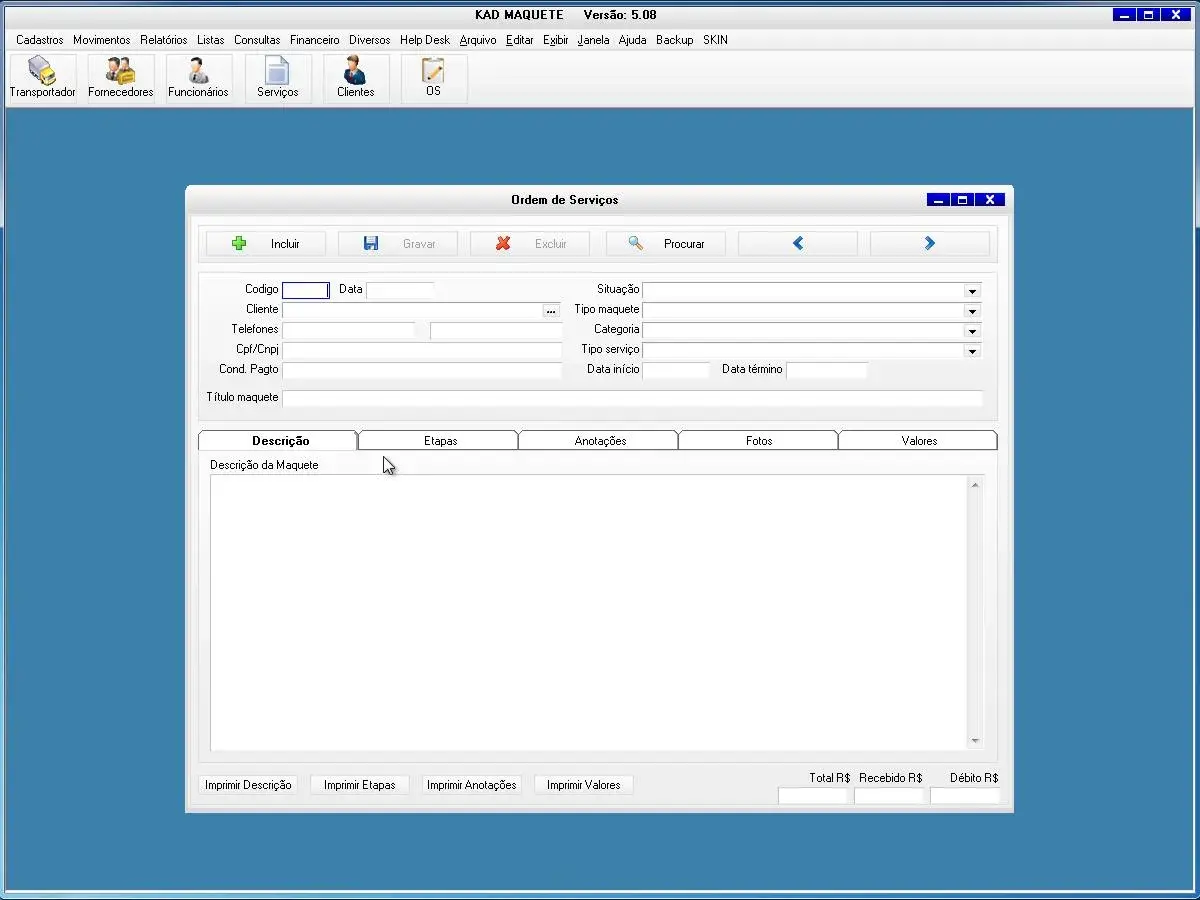
Task: Open the Clientes toolbar icon
Action: [x=356, y=78]
